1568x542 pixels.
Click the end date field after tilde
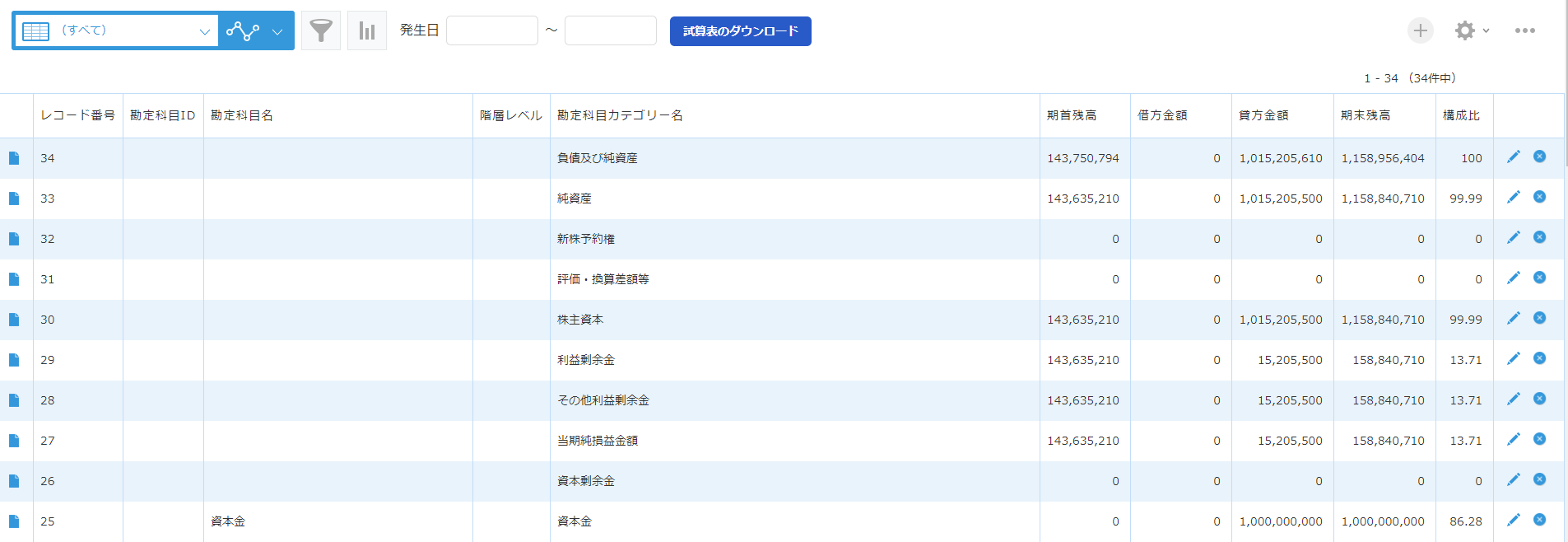click(x=611, y=30)
